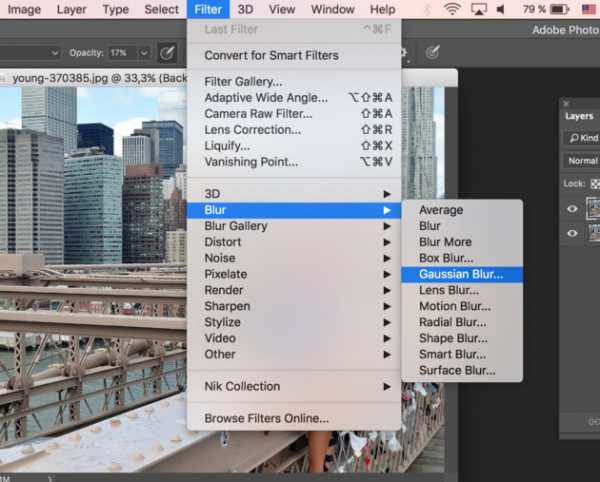Close the Layers panel with the x button

[566, 103]
